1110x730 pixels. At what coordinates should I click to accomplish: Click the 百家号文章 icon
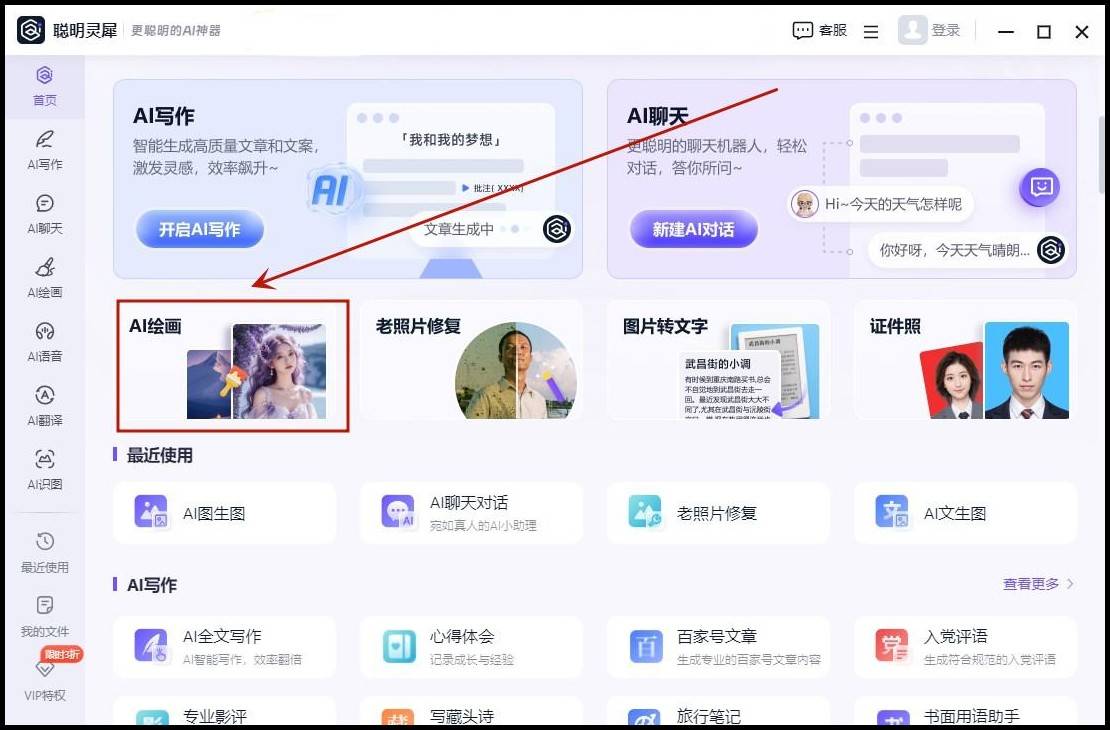645,646
